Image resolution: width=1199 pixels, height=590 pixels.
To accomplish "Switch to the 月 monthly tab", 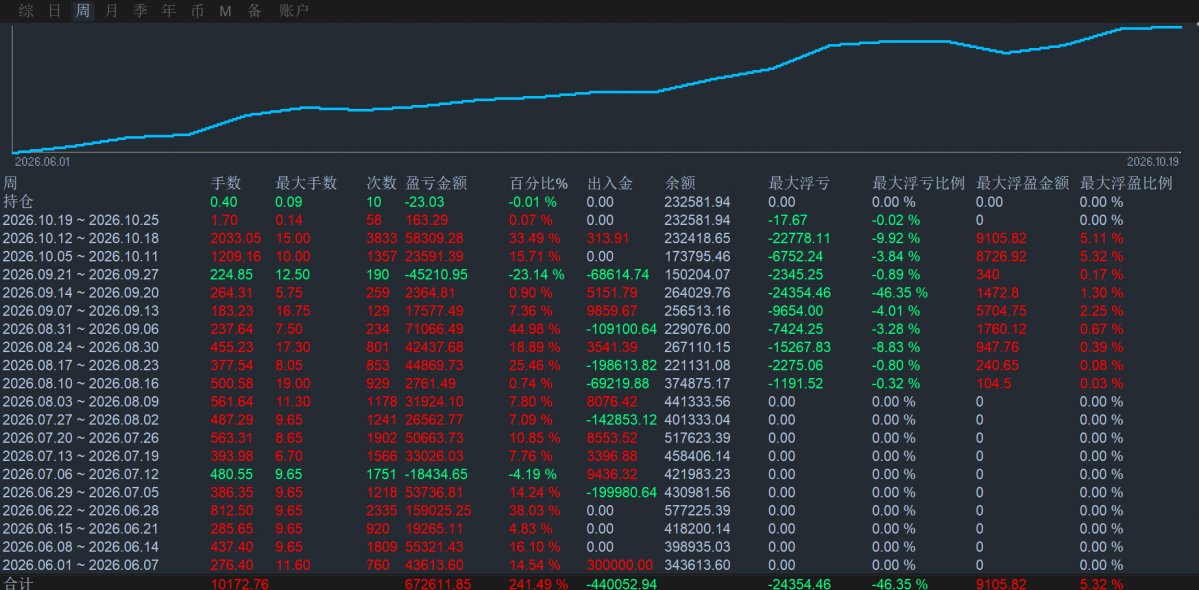I will pyautogui.click(x=112, y=11).
